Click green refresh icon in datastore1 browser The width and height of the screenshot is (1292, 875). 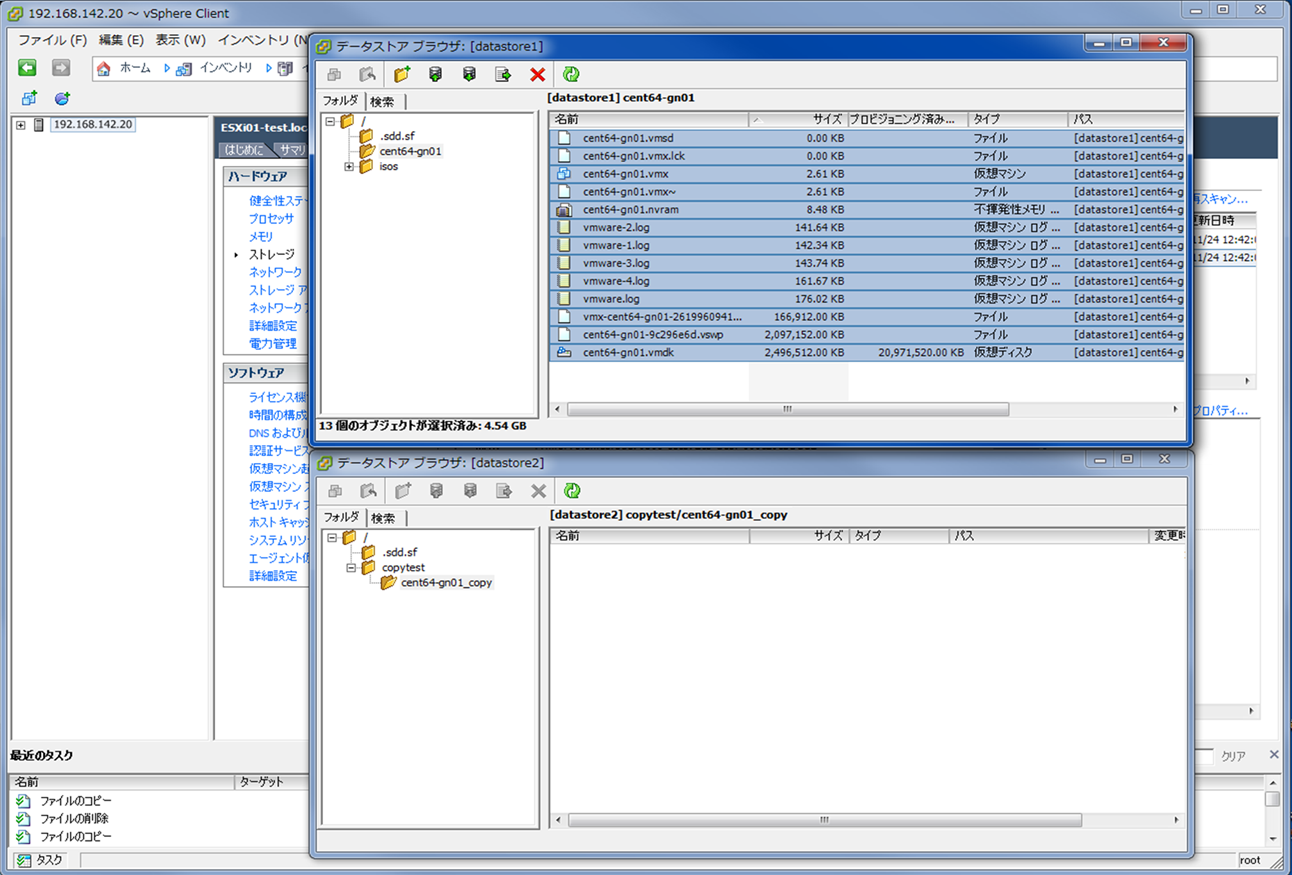pos(571,74)
